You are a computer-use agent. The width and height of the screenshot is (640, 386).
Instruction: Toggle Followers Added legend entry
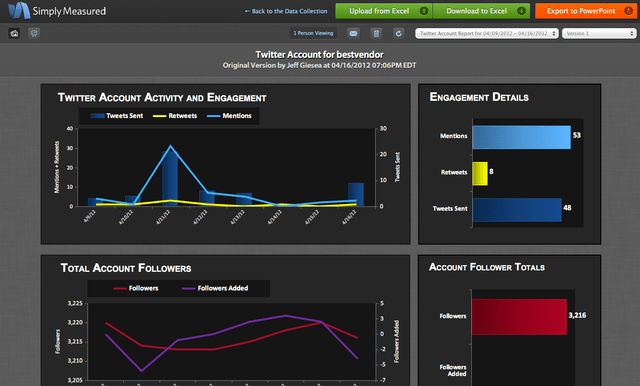[215, 288]
